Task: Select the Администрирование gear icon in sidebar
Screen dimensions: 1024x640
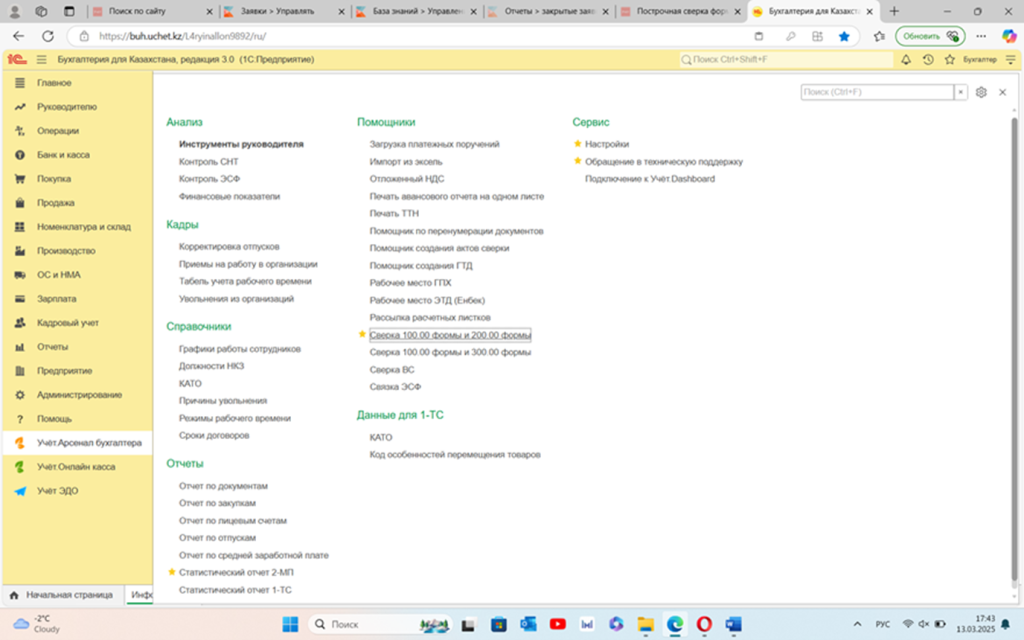Action: 19,395
